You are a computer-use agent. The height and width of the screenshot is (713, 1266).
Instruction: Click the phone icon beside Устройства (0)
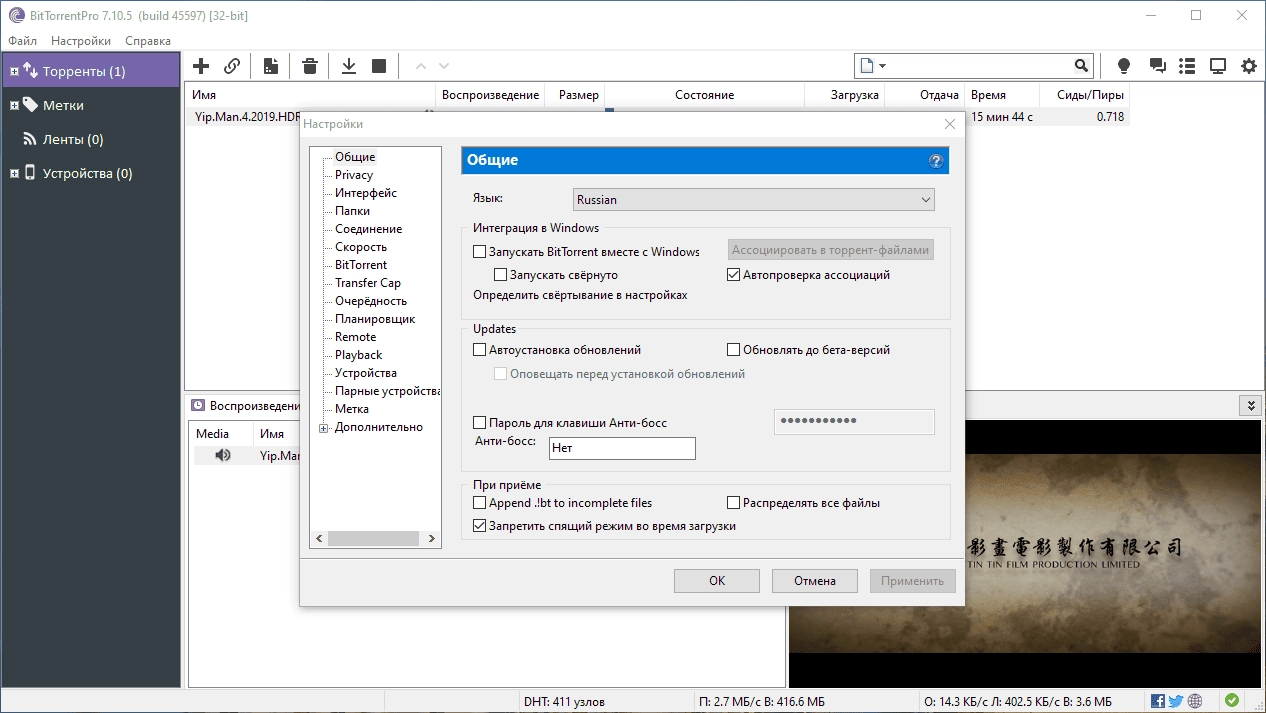point(30,173)
